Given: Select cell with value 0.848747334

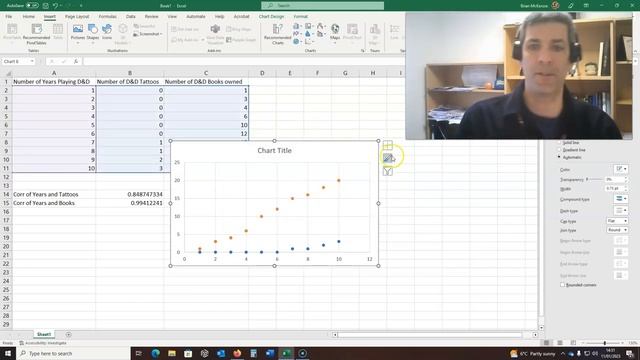Looking at the screenshot, I should (130, 194).
